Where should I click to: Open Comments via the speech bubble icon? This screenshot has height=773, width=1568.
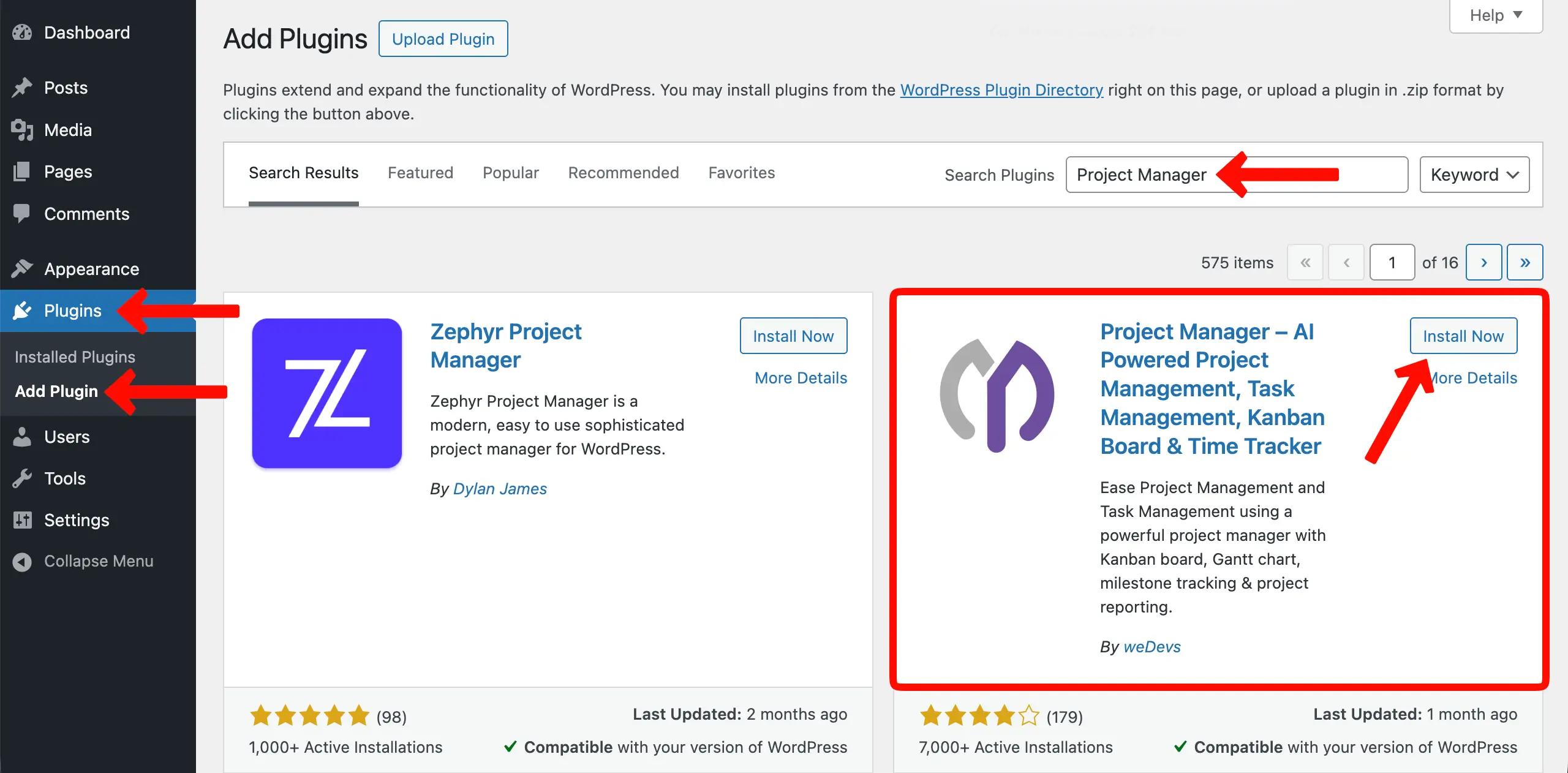[x=22, y=213]
